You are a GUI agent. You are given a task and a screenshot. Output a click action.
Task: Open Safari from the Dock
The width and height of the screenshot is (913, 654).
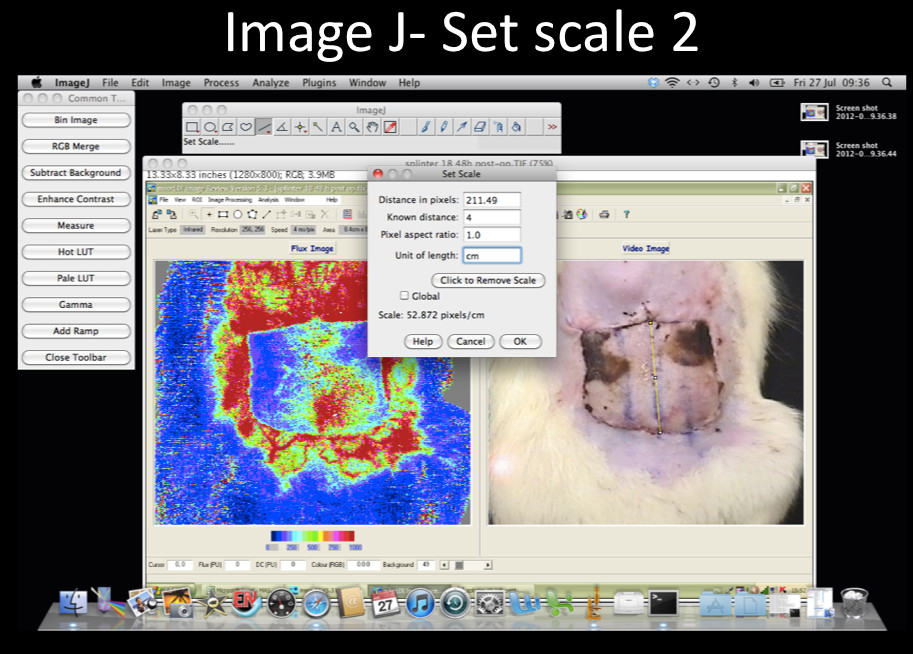coord(316,603)
